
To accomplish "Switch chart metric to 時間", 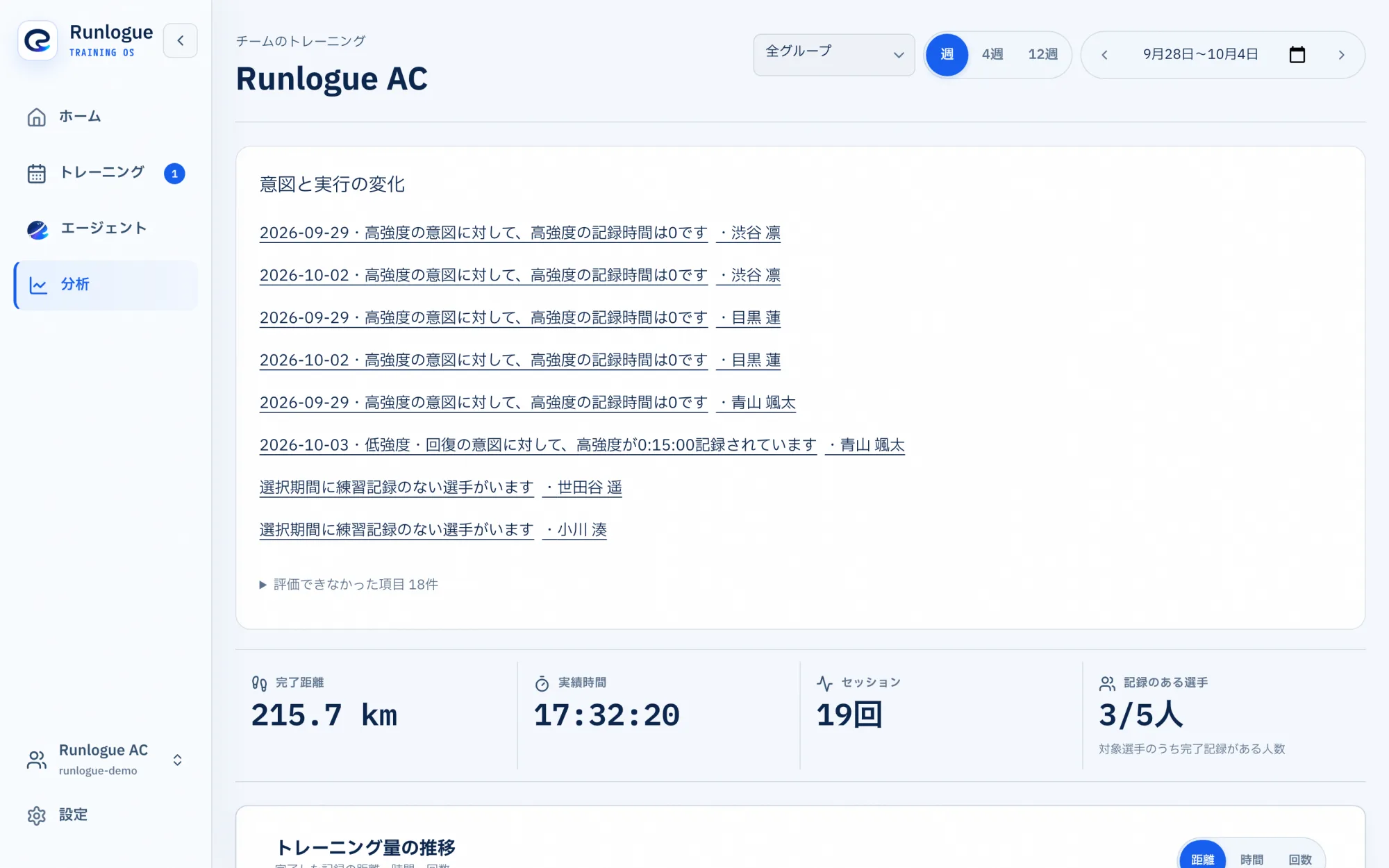I will 1251,860.
